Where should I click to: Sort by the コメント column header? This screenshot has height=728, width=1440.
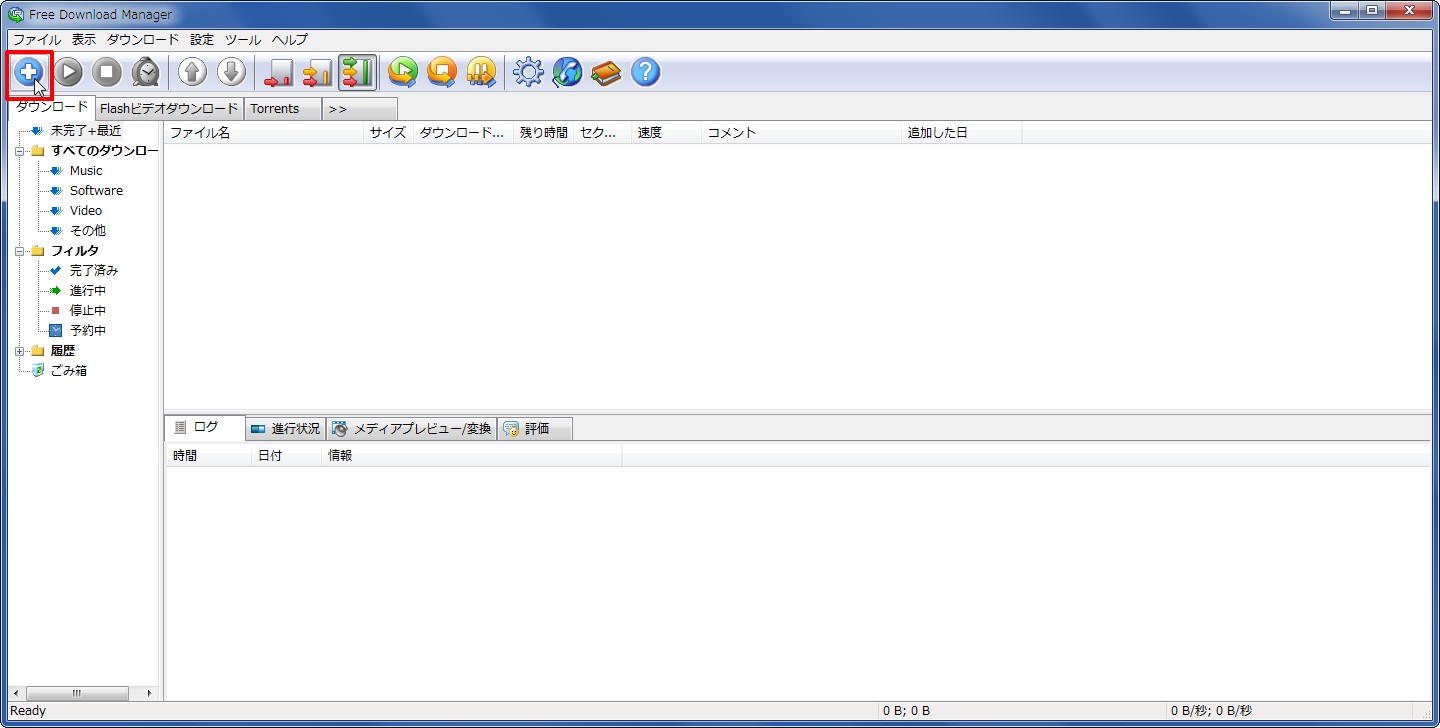coord(801,132)
